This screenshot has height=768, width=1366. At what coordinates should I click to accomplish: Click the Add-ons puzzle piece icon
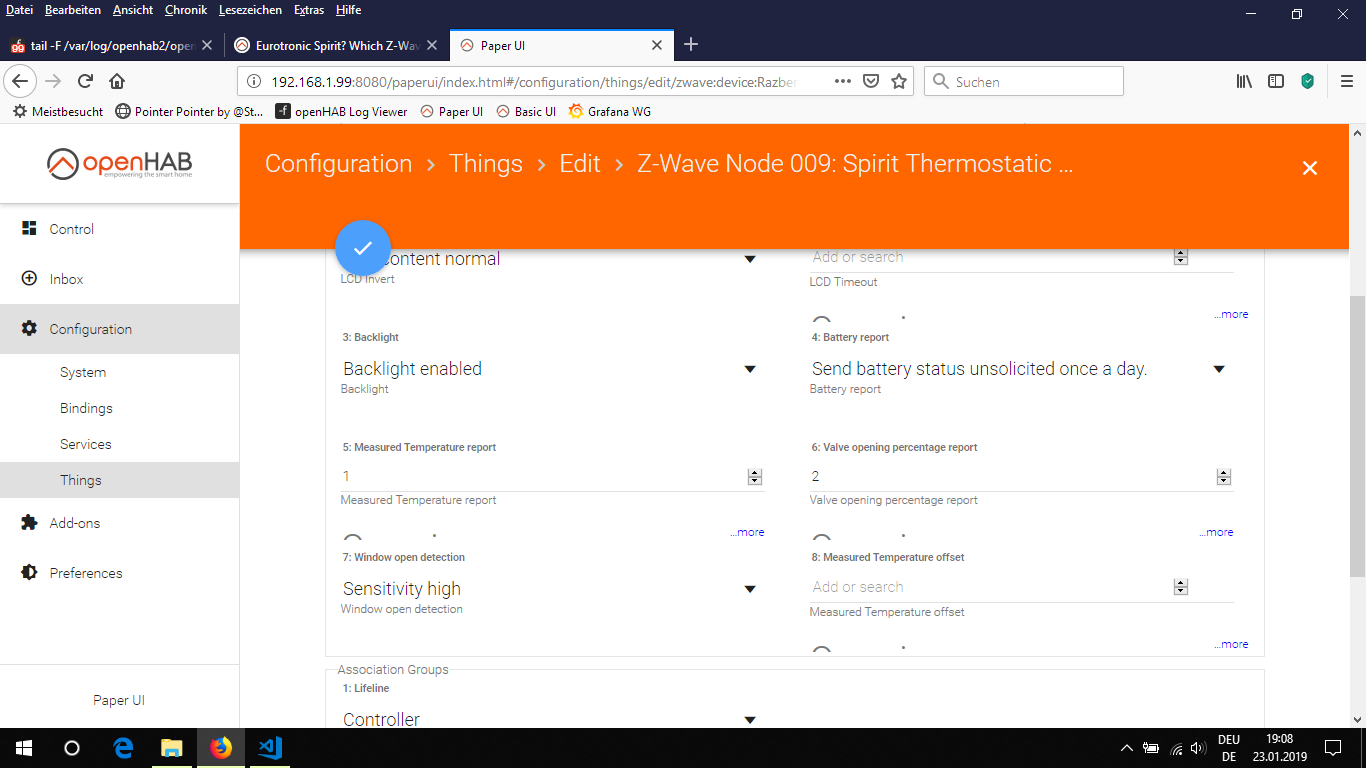29,523
